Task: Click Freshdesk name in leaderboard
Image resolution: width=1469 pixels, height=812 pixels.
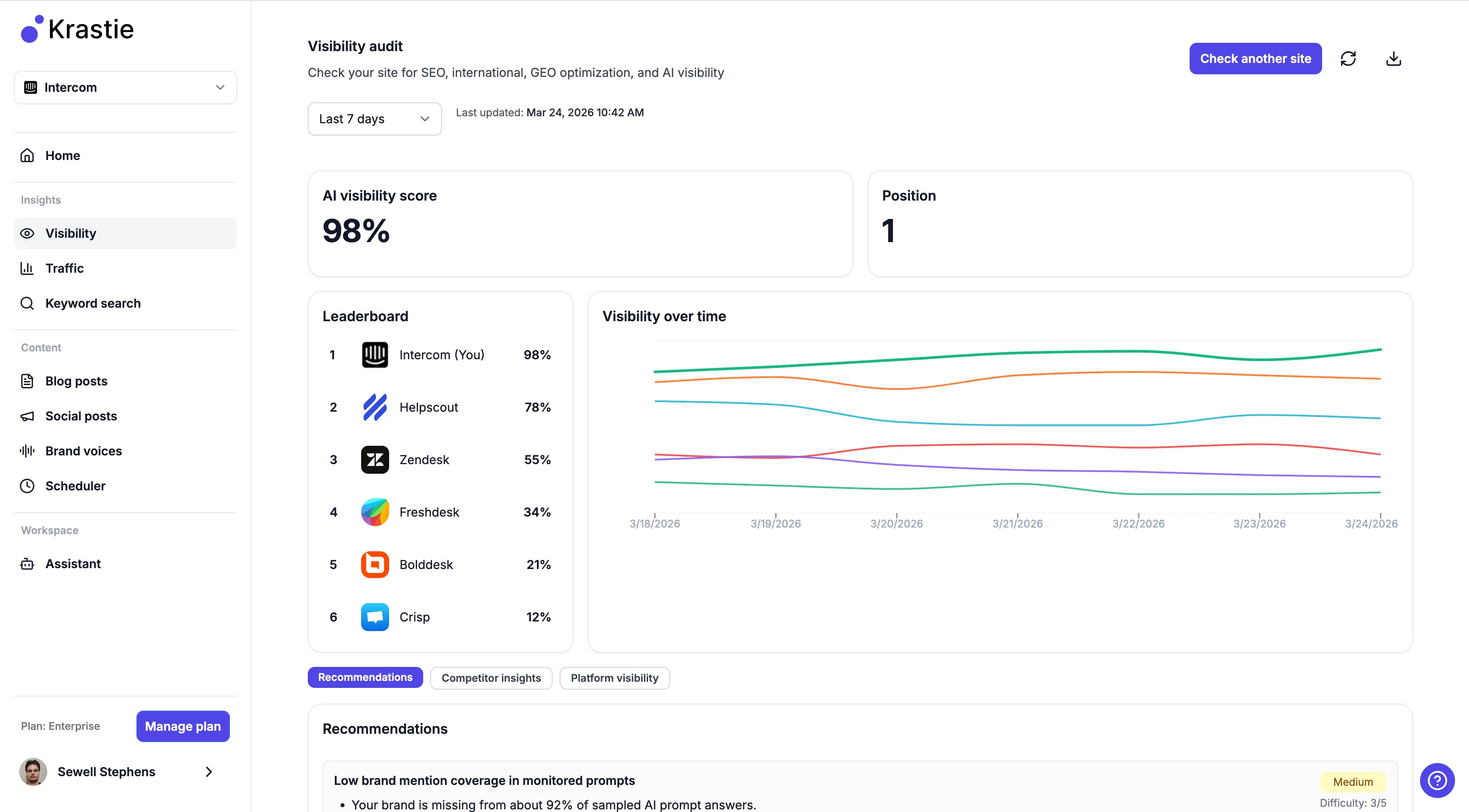Action: (429, 512)
